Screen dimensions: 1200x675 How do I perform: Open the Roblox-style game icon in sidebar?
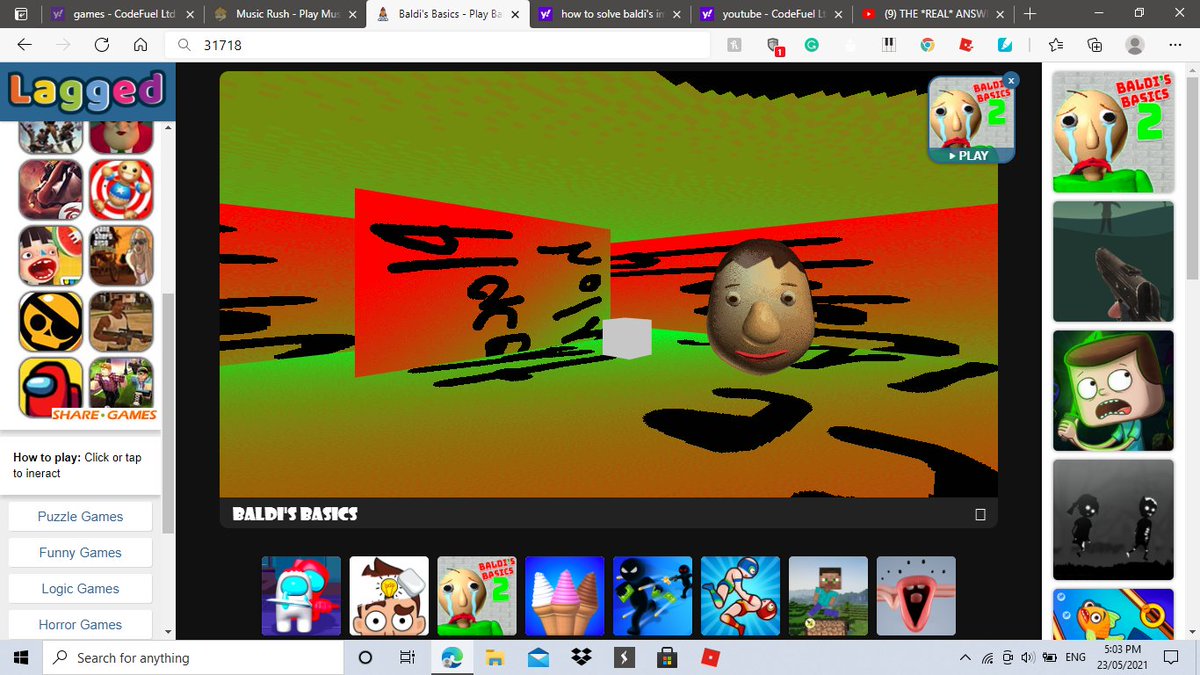(x=121, y=388)
